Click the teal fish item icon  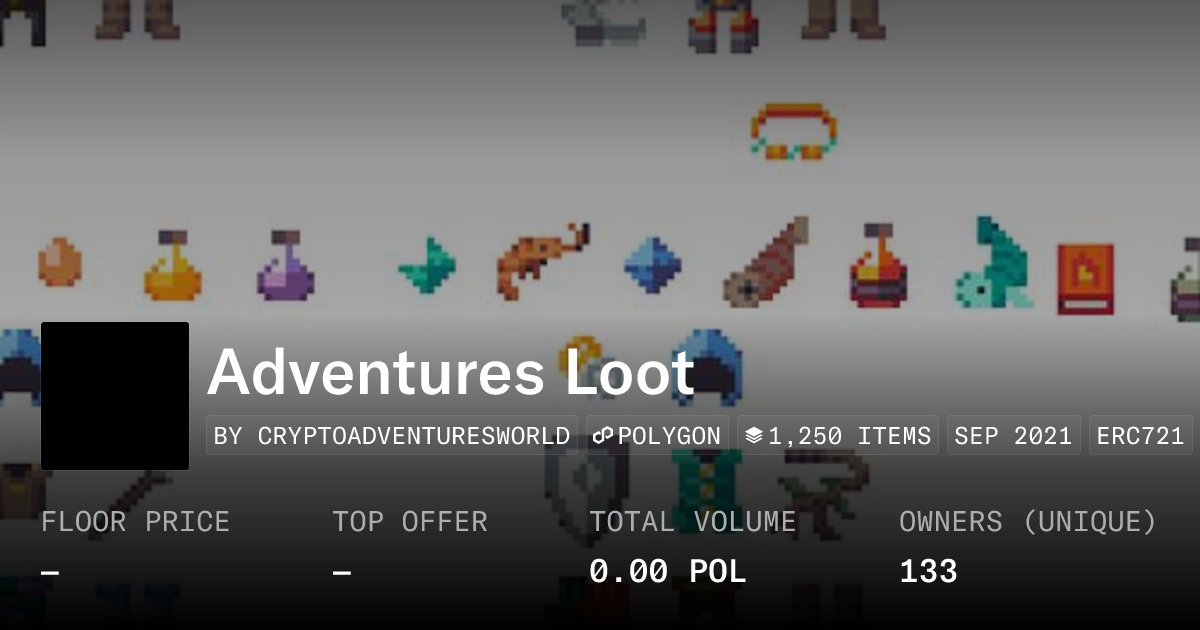[994, 263]
